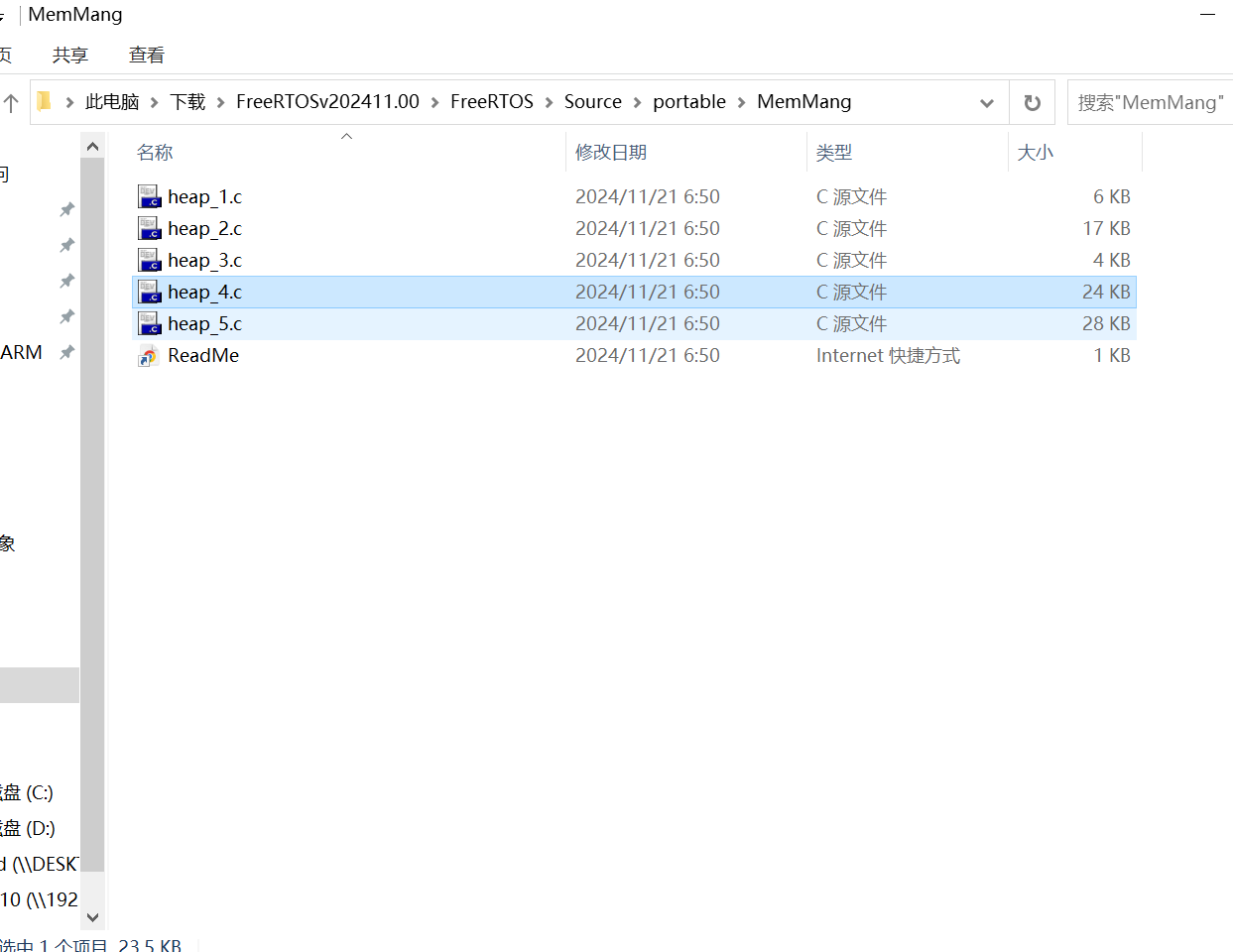Screen dimensions: 1233x952
Task: Open the (D:) drive in navigation pane
Action: click(x=27, y=828)
